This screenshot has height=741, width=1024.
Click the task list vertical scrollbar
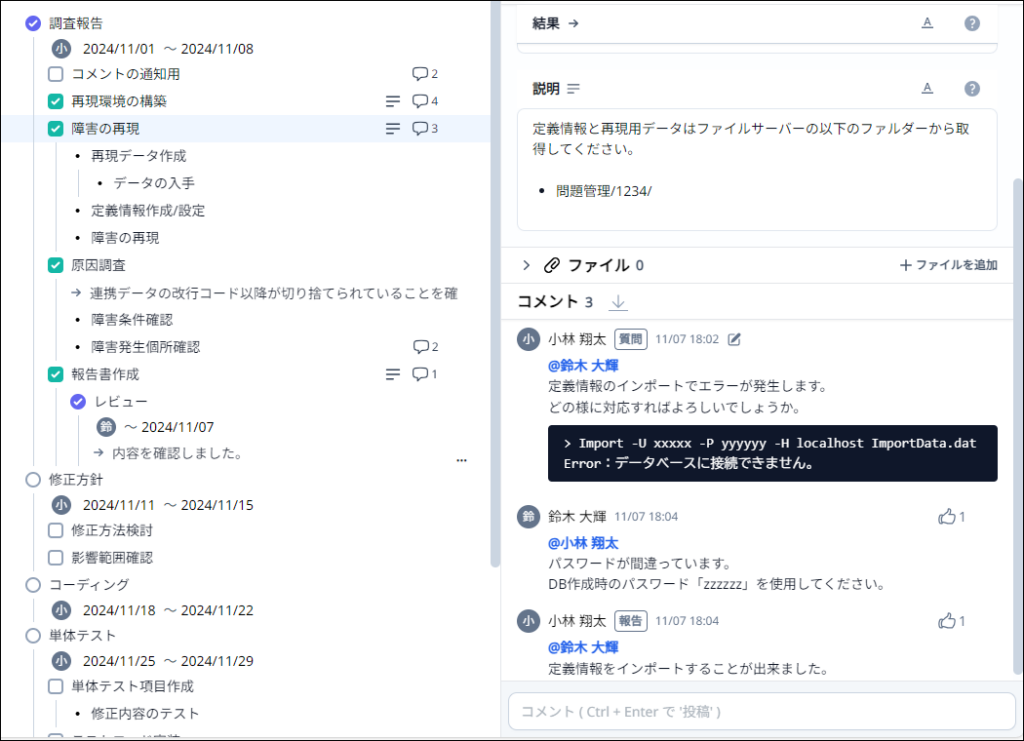495,284
